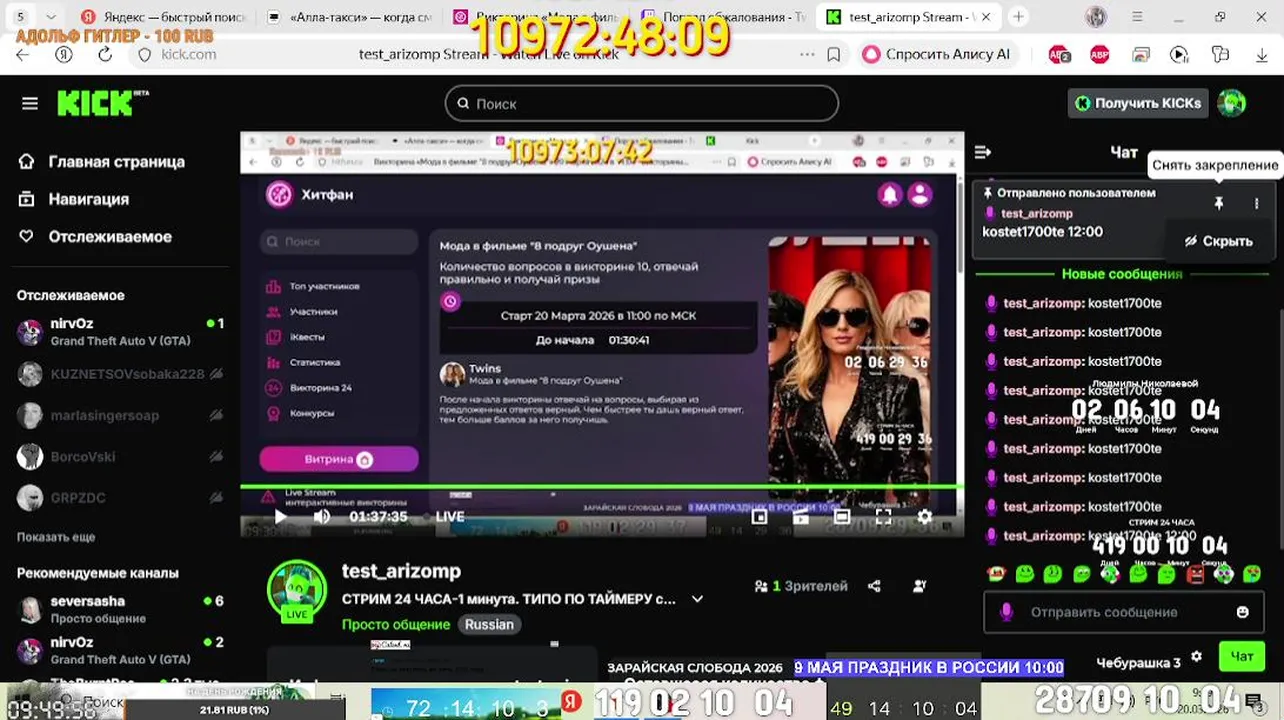Click Получить KICKs button
This screenshot has width=1284, height=720.
[1137, 103]
